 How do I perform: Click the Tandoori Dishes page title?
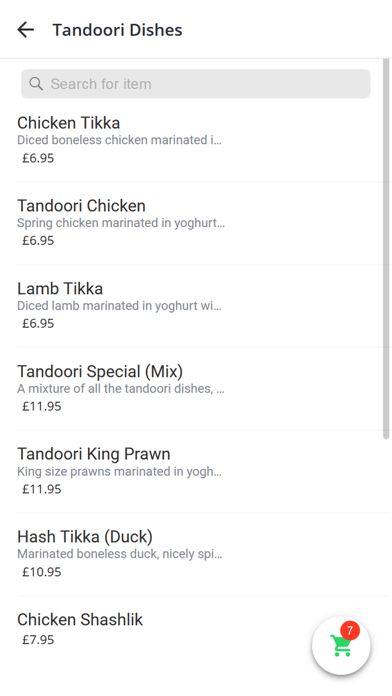117,30
